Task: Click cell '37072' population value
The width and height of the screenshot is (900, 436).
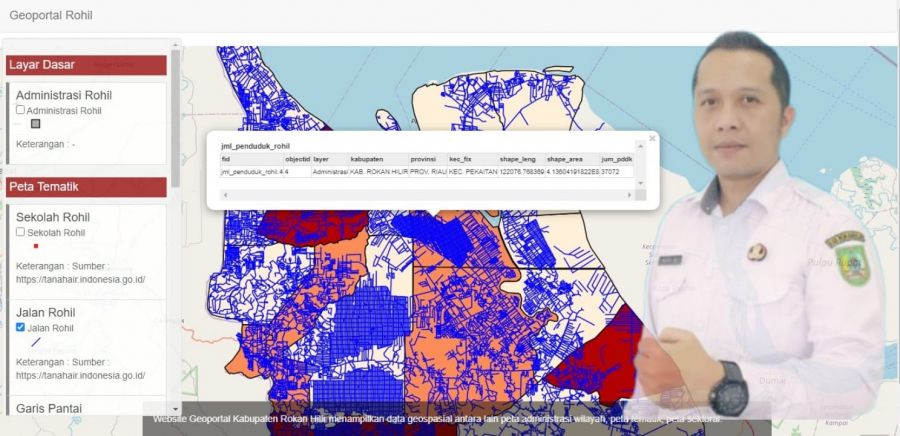Action: tap(617, 172)
